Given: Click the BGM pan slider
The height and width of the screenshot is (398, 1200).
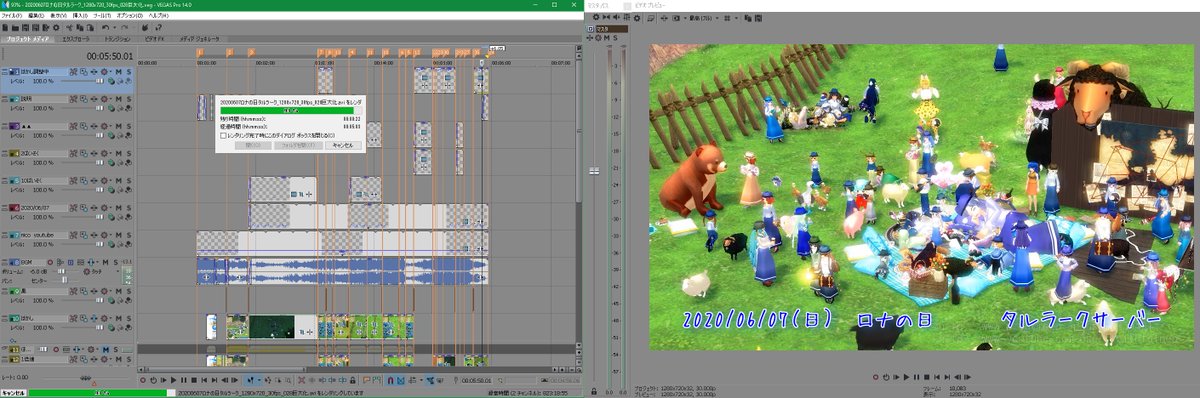Looking at the screenshot, I should click(64, 280).
